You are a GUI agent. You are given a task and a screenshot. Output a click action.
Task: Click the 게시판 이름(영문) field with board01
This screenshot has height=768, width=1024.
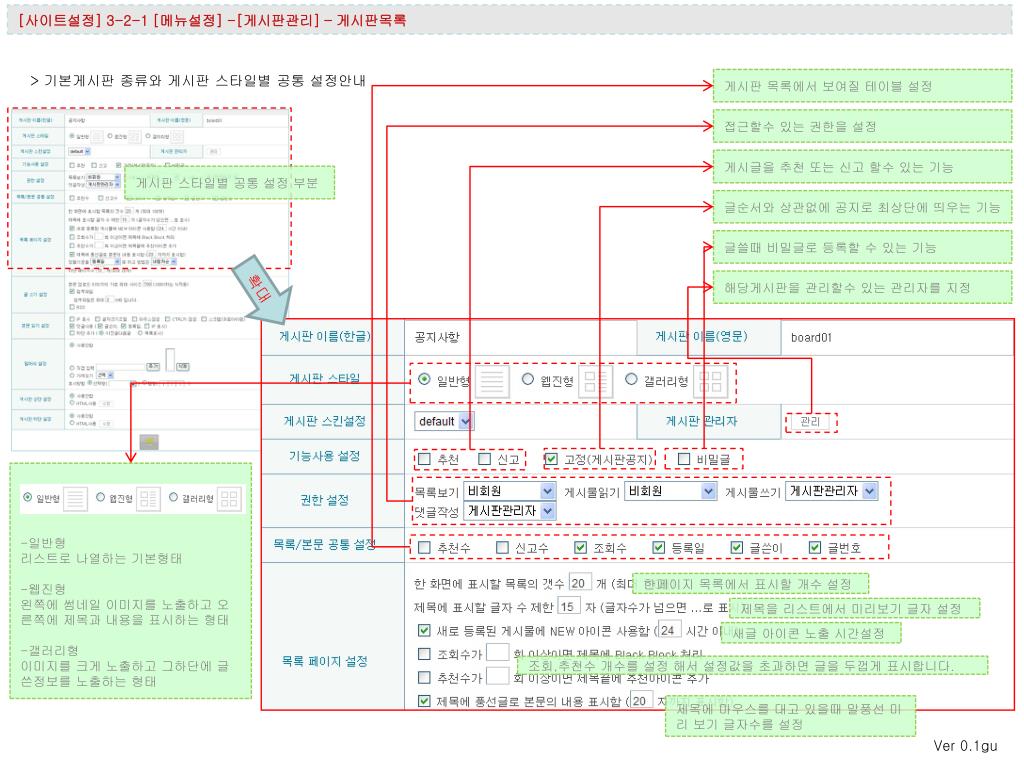pyautogui.click(x=896, y=337)
